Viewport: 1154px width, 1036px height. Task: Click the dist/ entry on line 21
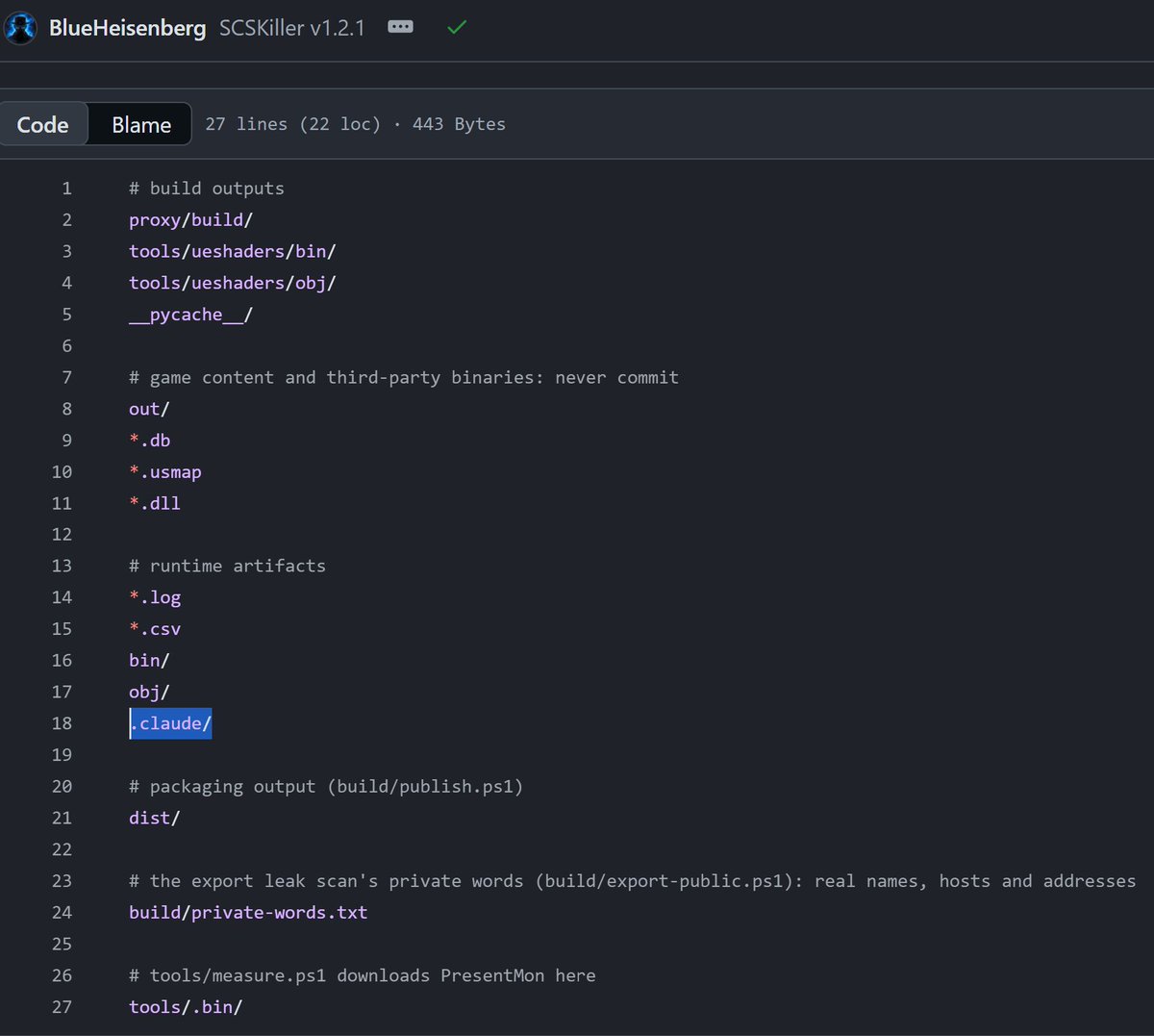155,818
